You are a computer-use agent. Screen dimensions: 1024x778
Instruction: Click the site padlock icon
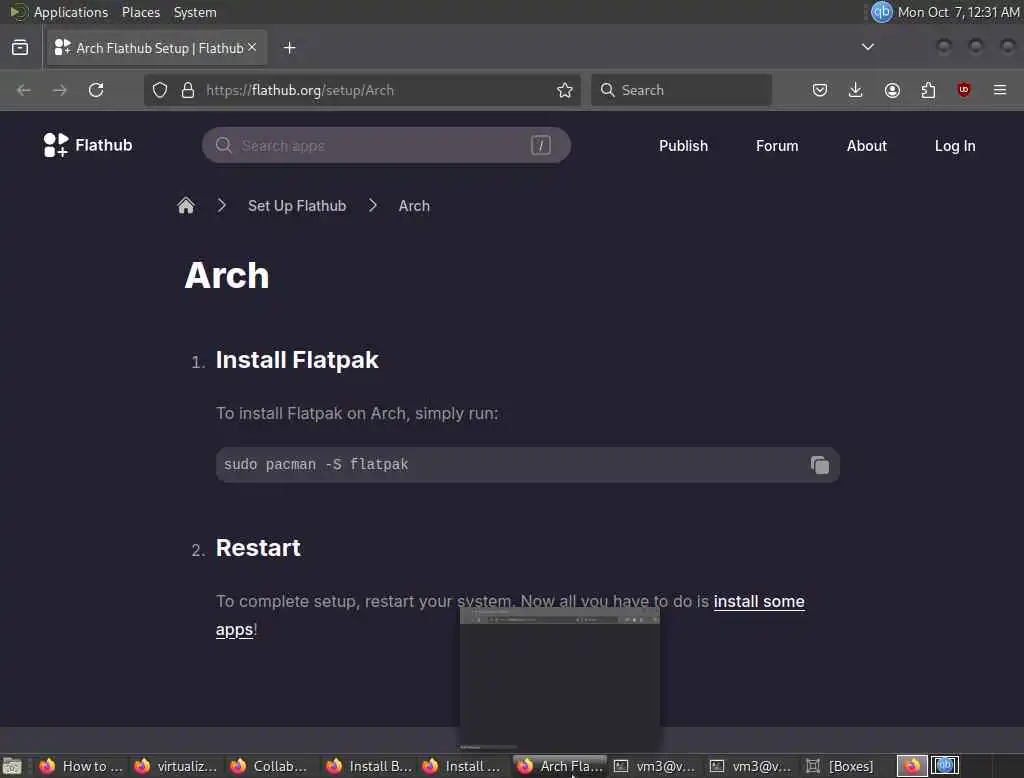188,90
